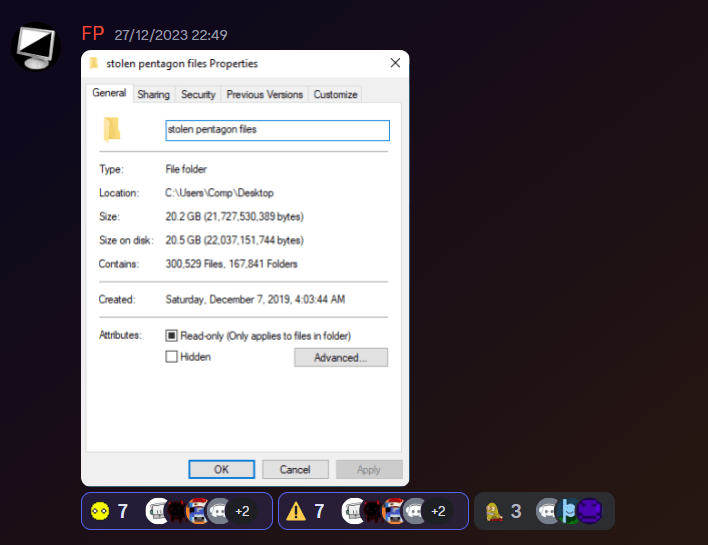Click the +2 badge on yellow face reaction
Screen dimensions: 708x545
242,511
